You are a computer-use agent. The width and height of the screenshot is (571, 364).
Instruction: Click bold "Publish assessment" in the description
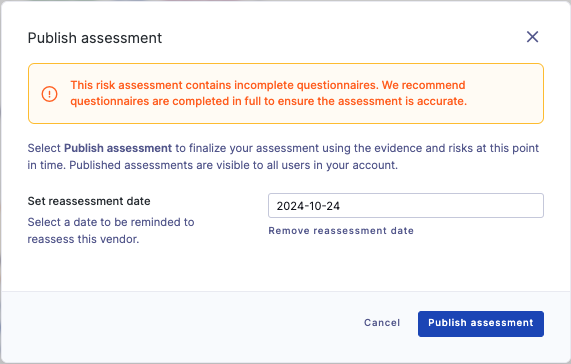pyautogui.click(x=118, y=148)
